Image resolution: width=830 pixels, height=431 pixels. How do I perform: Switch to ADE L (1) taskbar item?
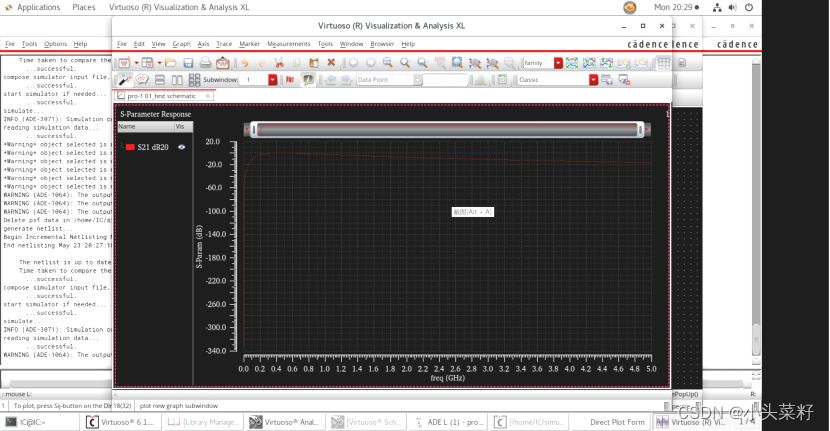(449, 422)
